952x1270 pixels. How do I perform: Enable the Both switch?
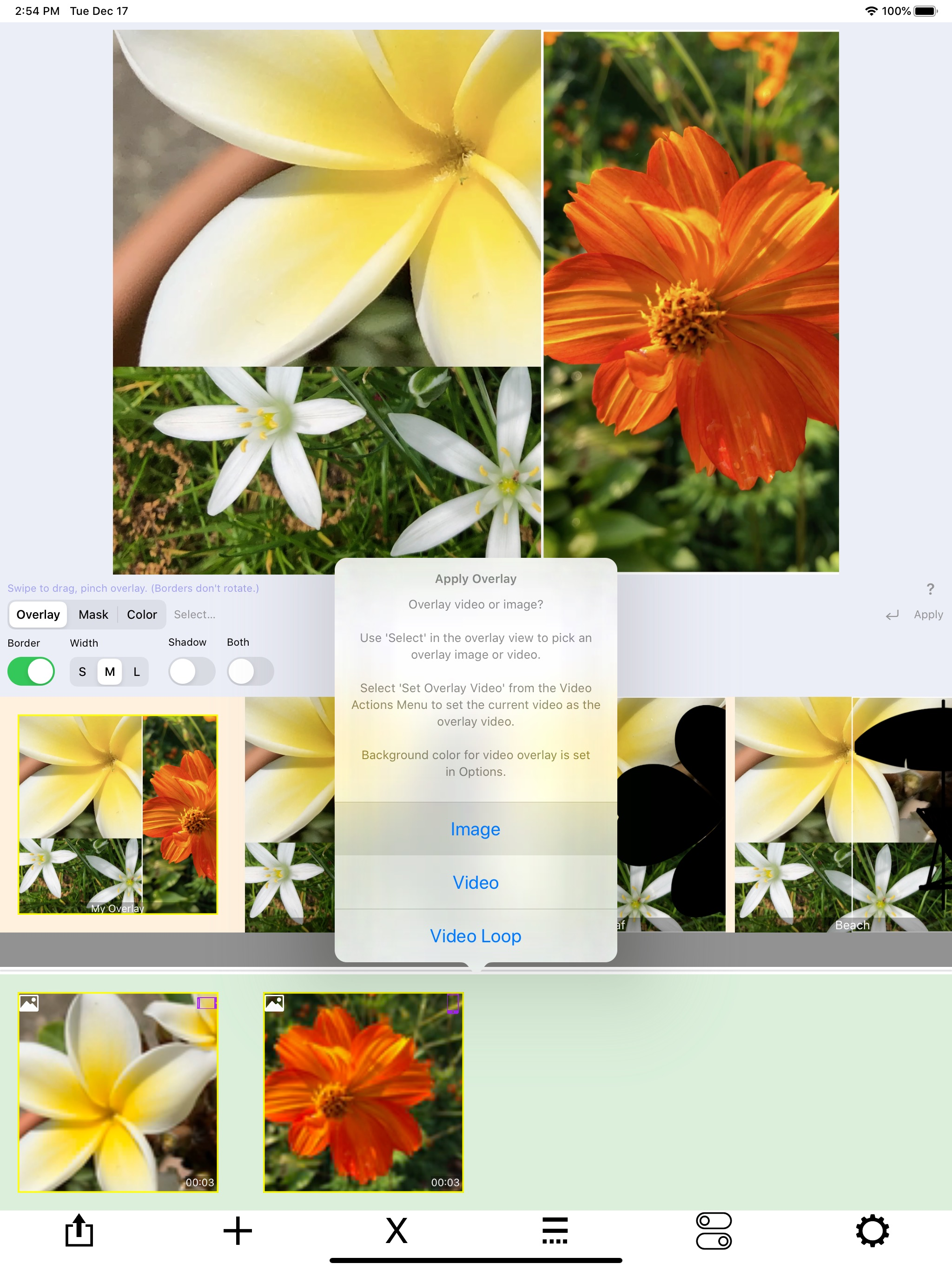(250, 671)
